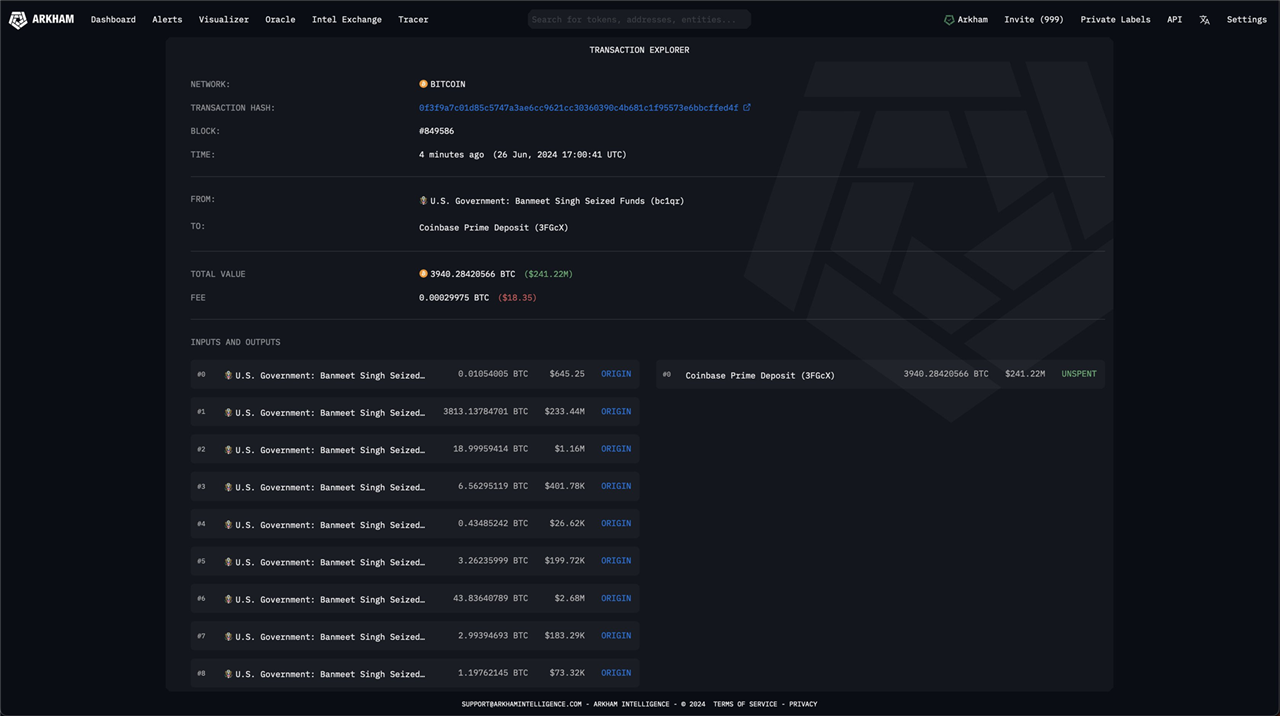
Task: Click the seal icon in input #8 row
Action: (228, 674)
